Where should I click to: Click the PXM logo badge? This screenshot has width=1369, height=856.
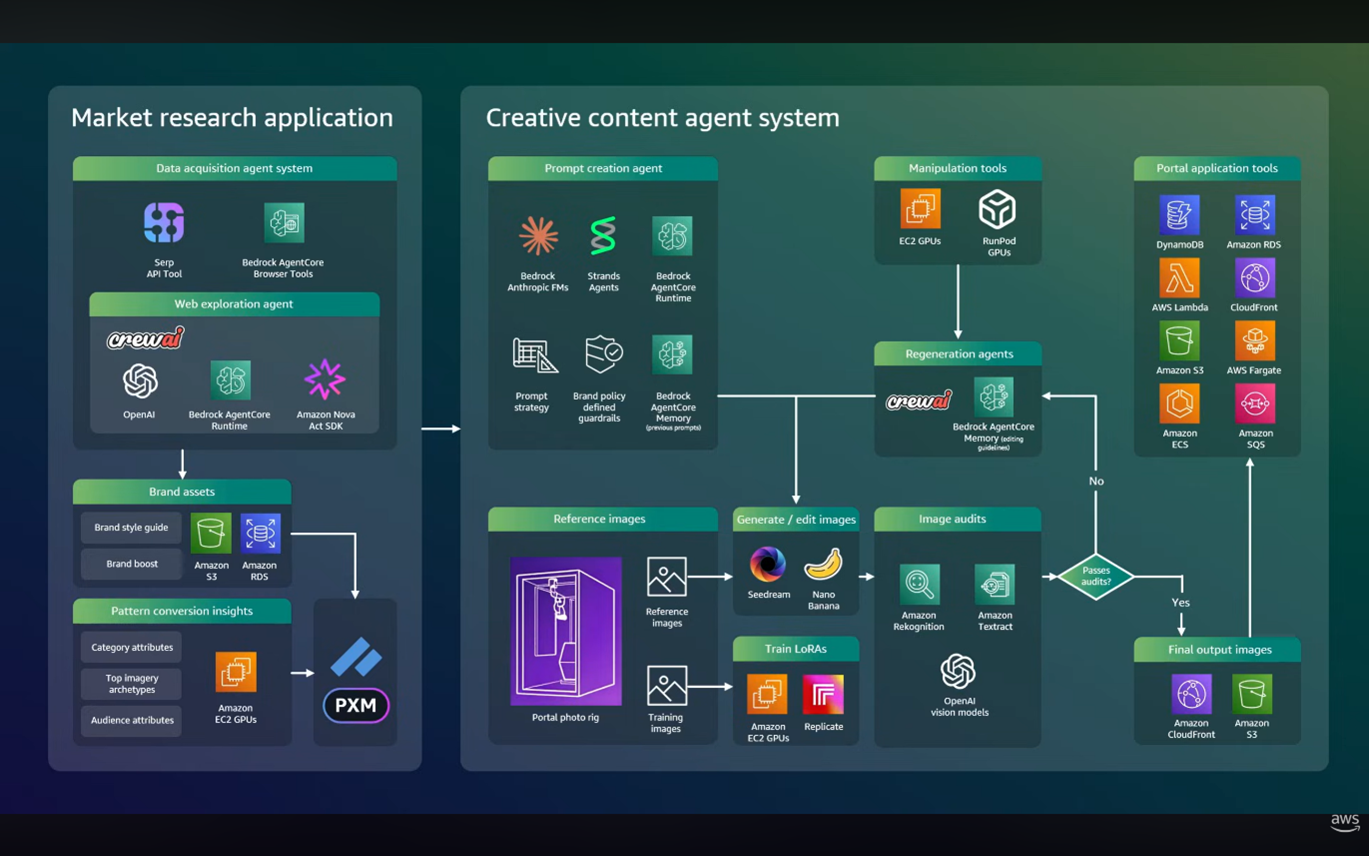point(356,705)
